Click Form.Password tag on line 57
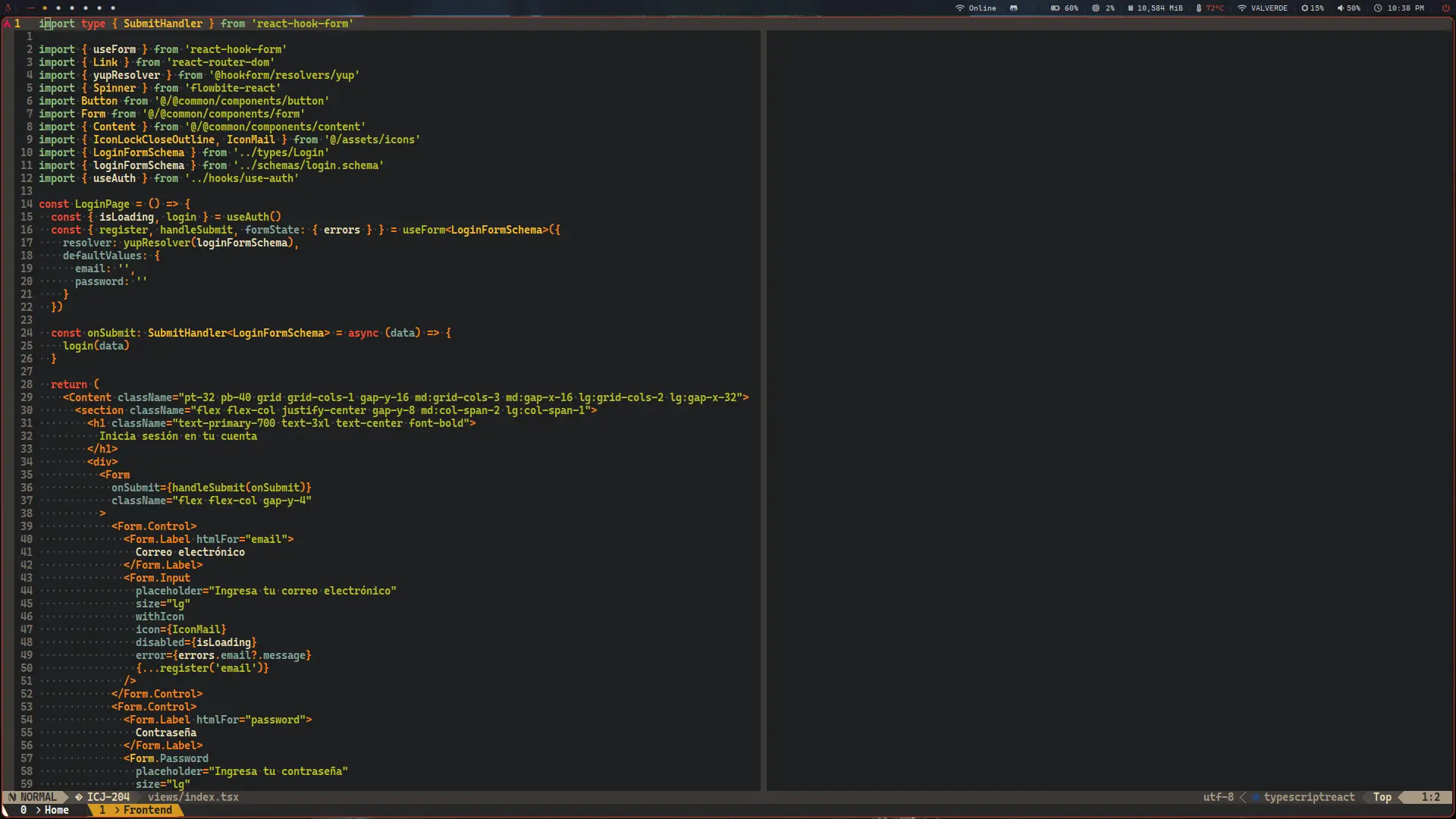 (166, 758)
